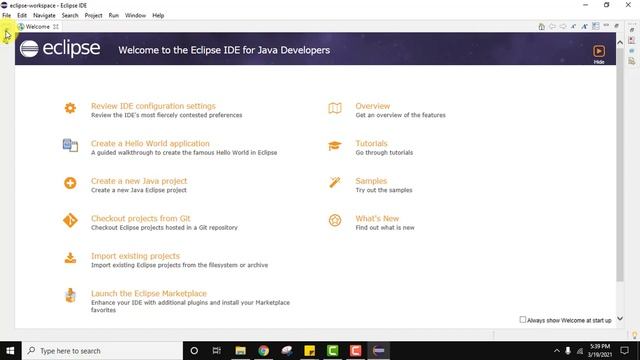Image resolution: width=640 pixels, height=360 pixels.
Task: Click the microphone icon in system tray
Action: coord(568,351)
